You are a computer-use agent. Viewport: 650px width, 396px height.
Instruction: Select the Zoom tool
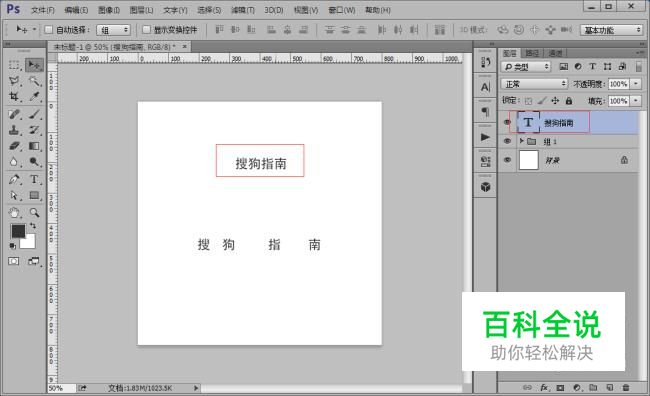coord(34,213)
